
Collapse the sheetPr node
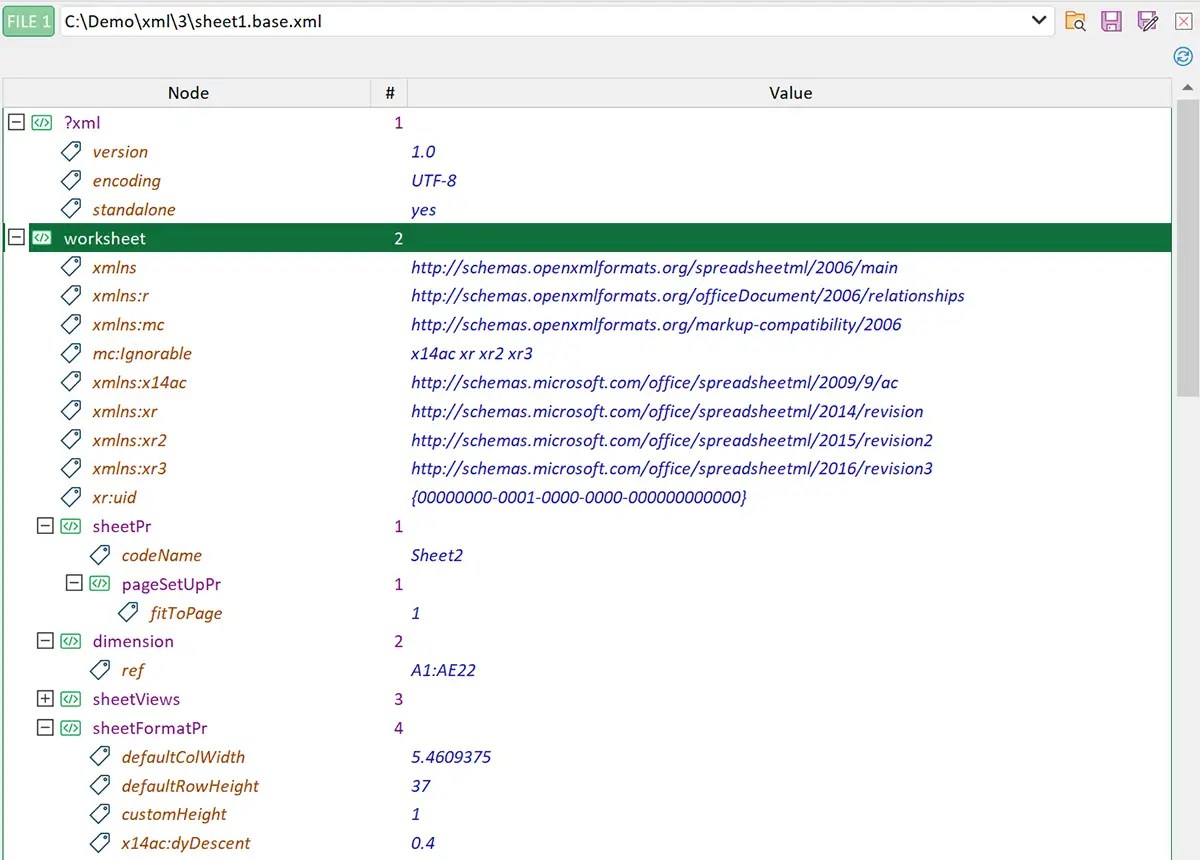click(44, 526)
